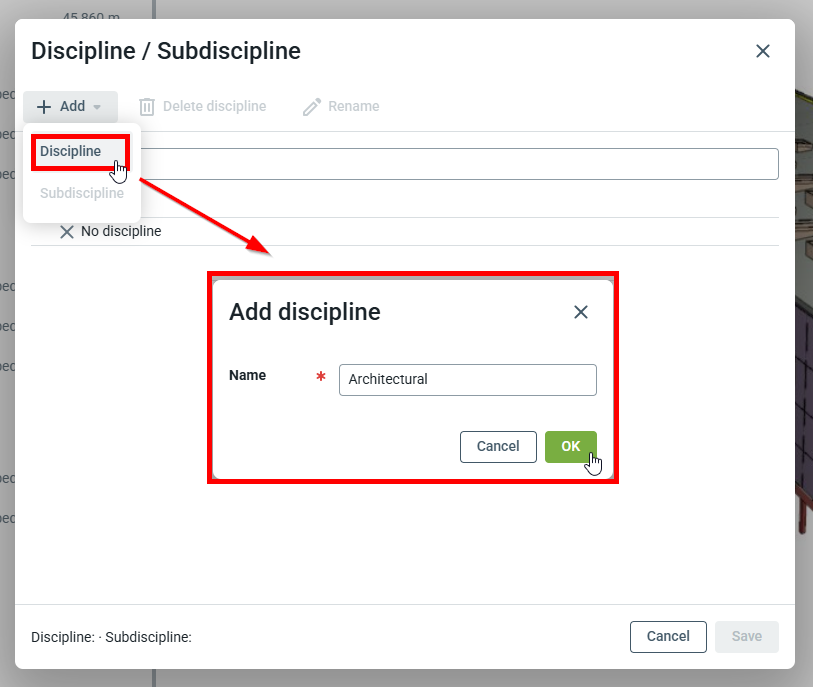Close the Add discipline popup

(581, 312)
